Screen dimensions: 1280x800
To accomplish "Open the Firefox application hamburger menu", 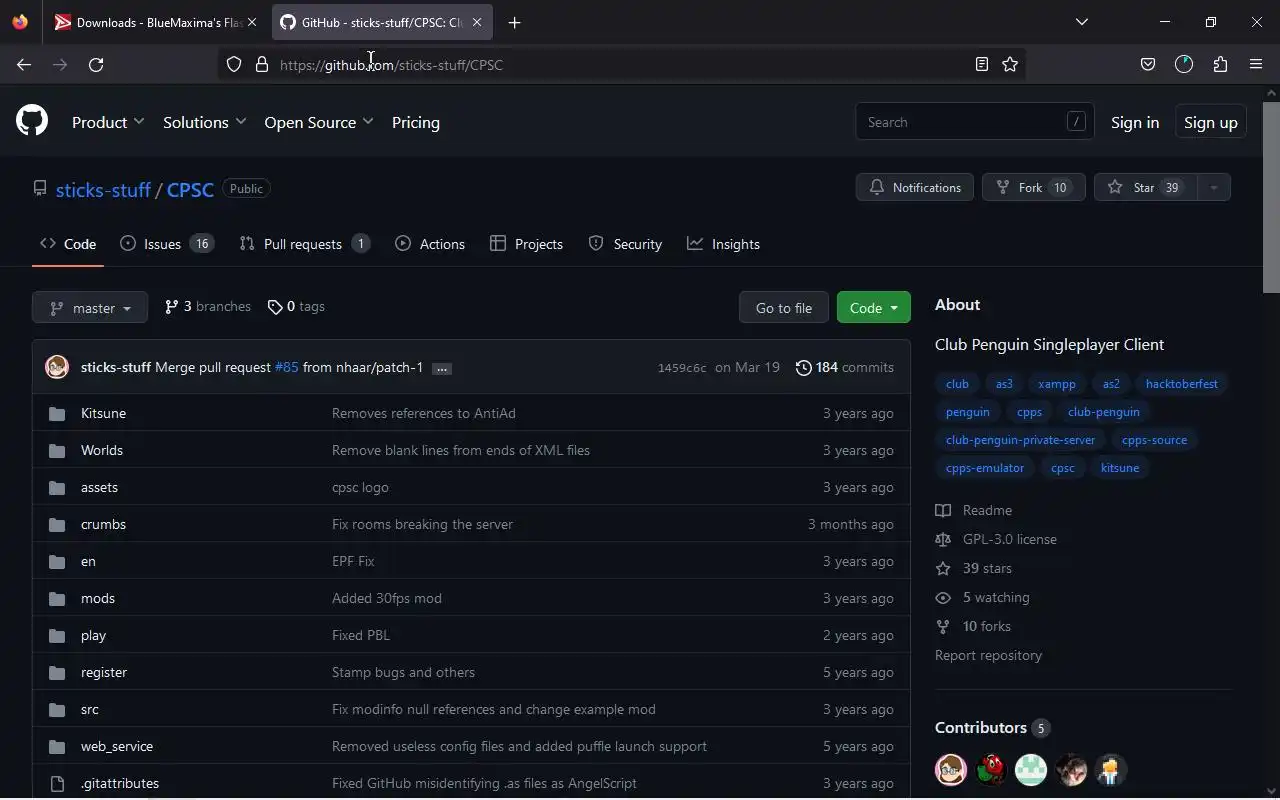I will (x=1256, y=64).
